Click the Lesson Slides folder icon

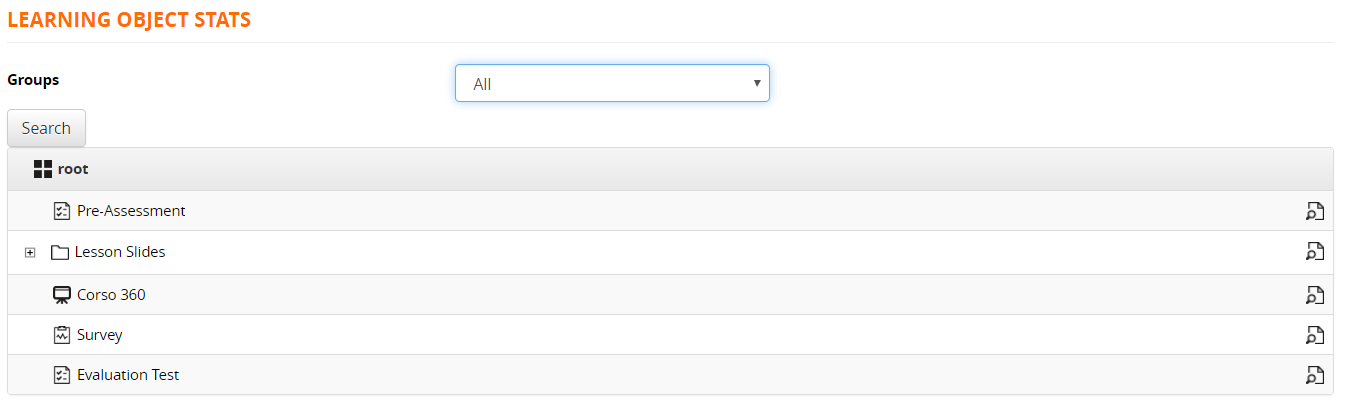click(x=59, y=252)
